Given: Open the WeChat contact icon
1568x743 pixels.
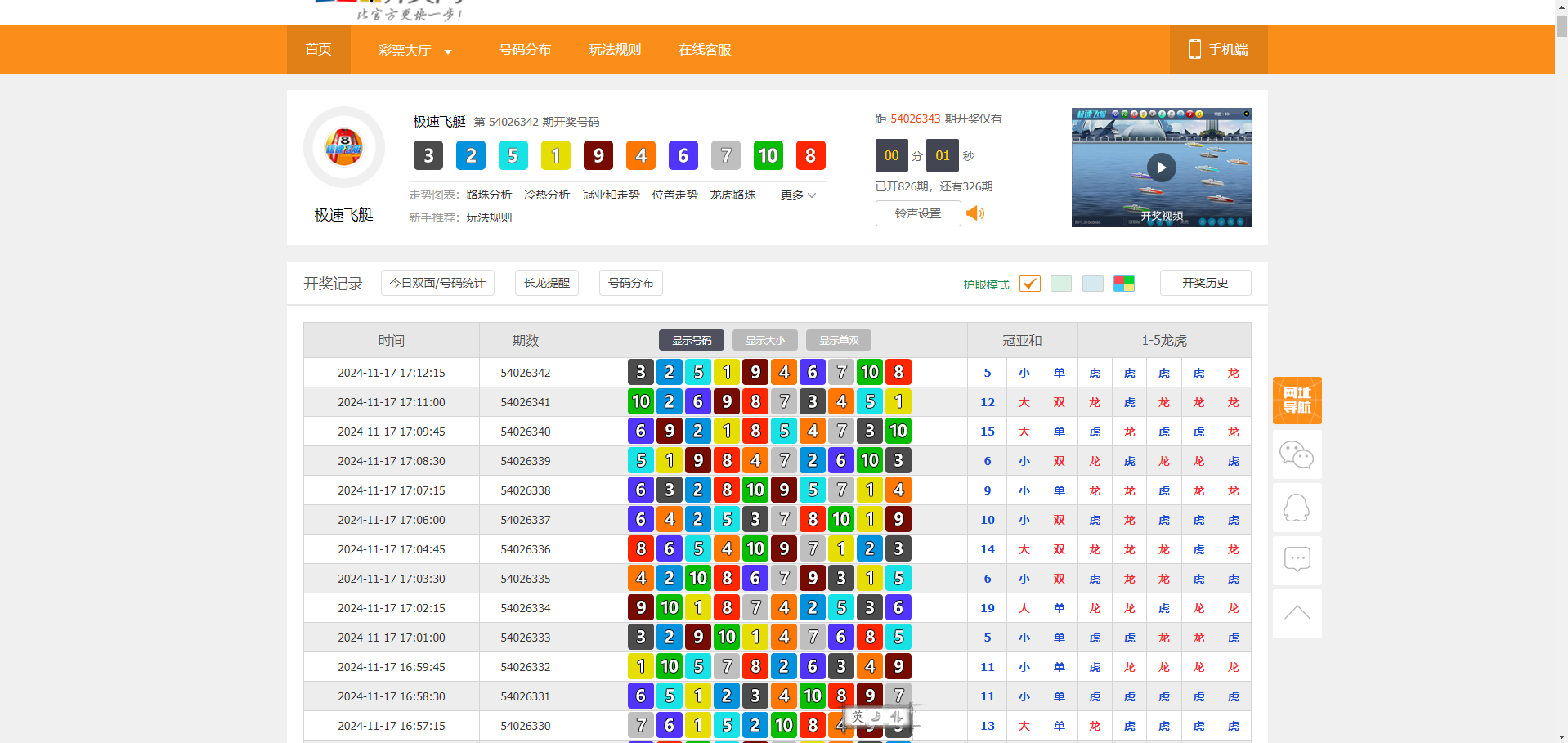Looking at the screenshot, I should (1297, 454).
